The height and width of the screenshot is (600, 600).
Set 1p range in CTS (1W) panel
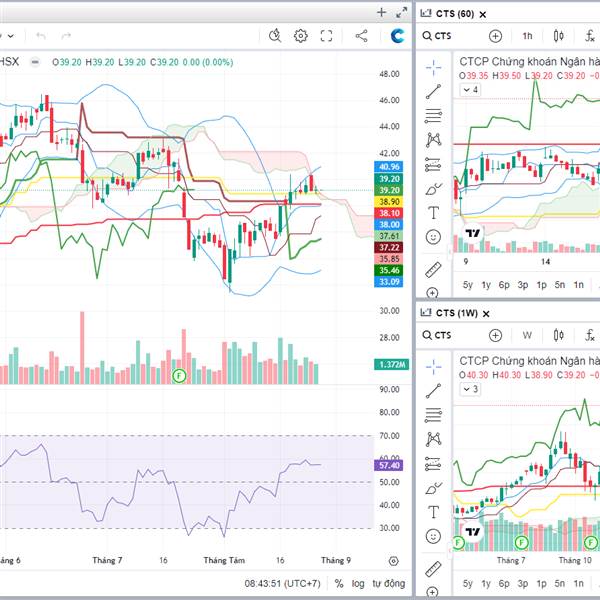tap(541, 584)
